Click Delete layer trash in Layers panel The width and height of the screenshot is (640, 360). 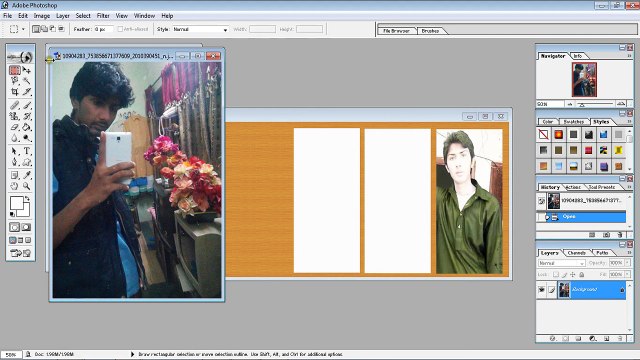pos(620,338)
